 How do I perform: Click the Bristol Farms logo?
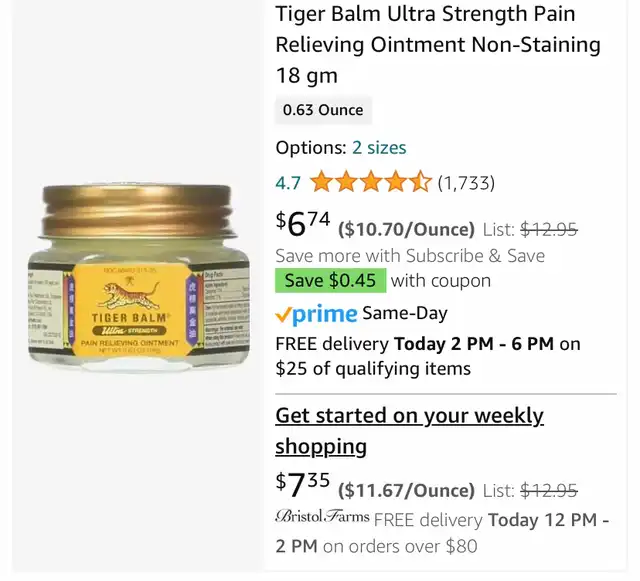[322, 516]
